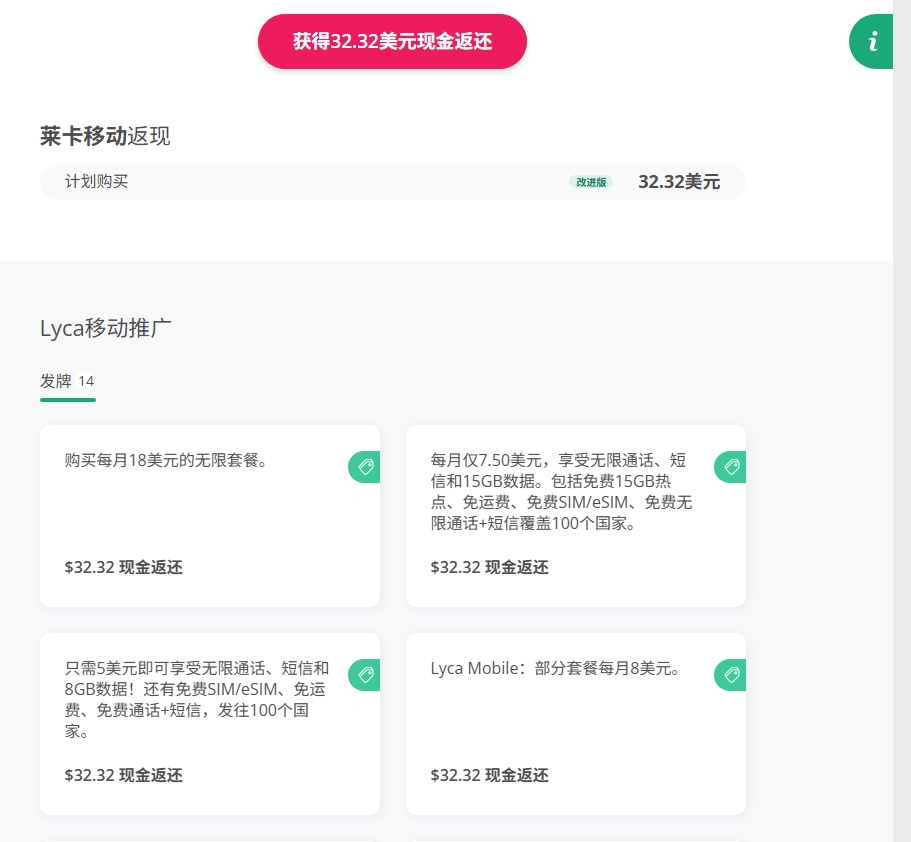Click the Lyca移动推广 heading
Viewport: 911px width, 842px height.
point(106,328)
